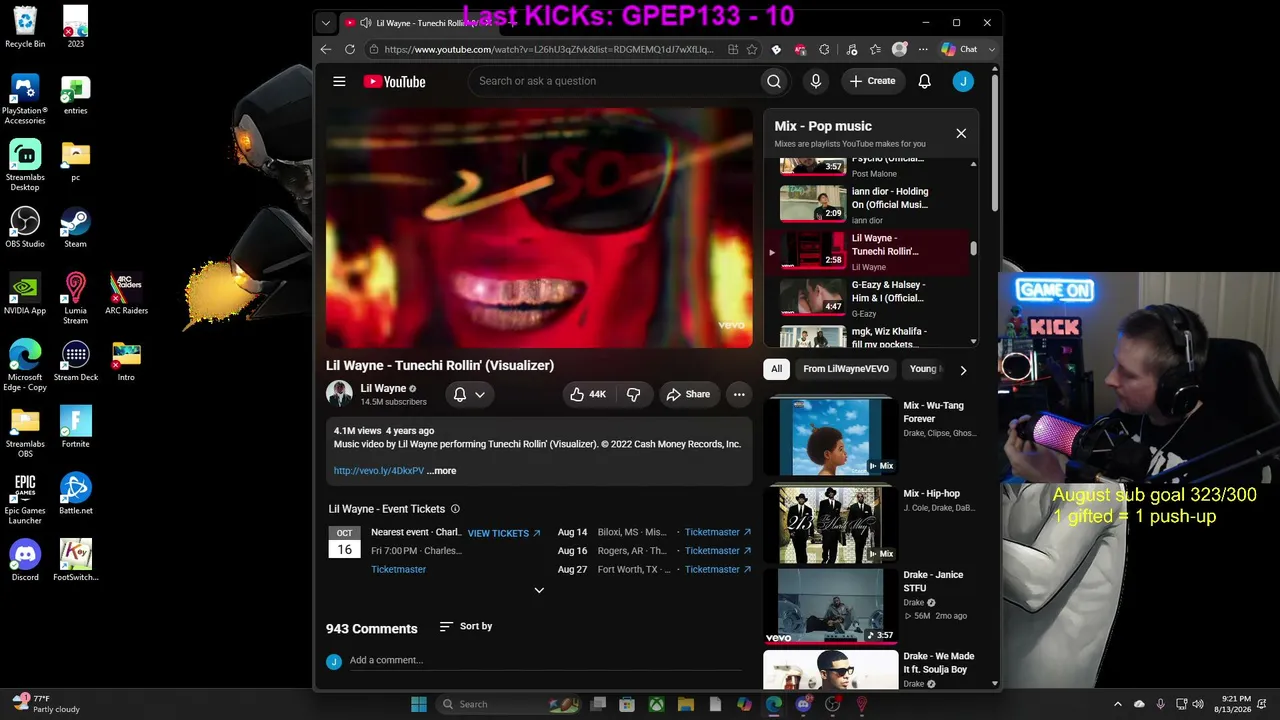Open the Steam desktop shortcut

tap(75, 227)
